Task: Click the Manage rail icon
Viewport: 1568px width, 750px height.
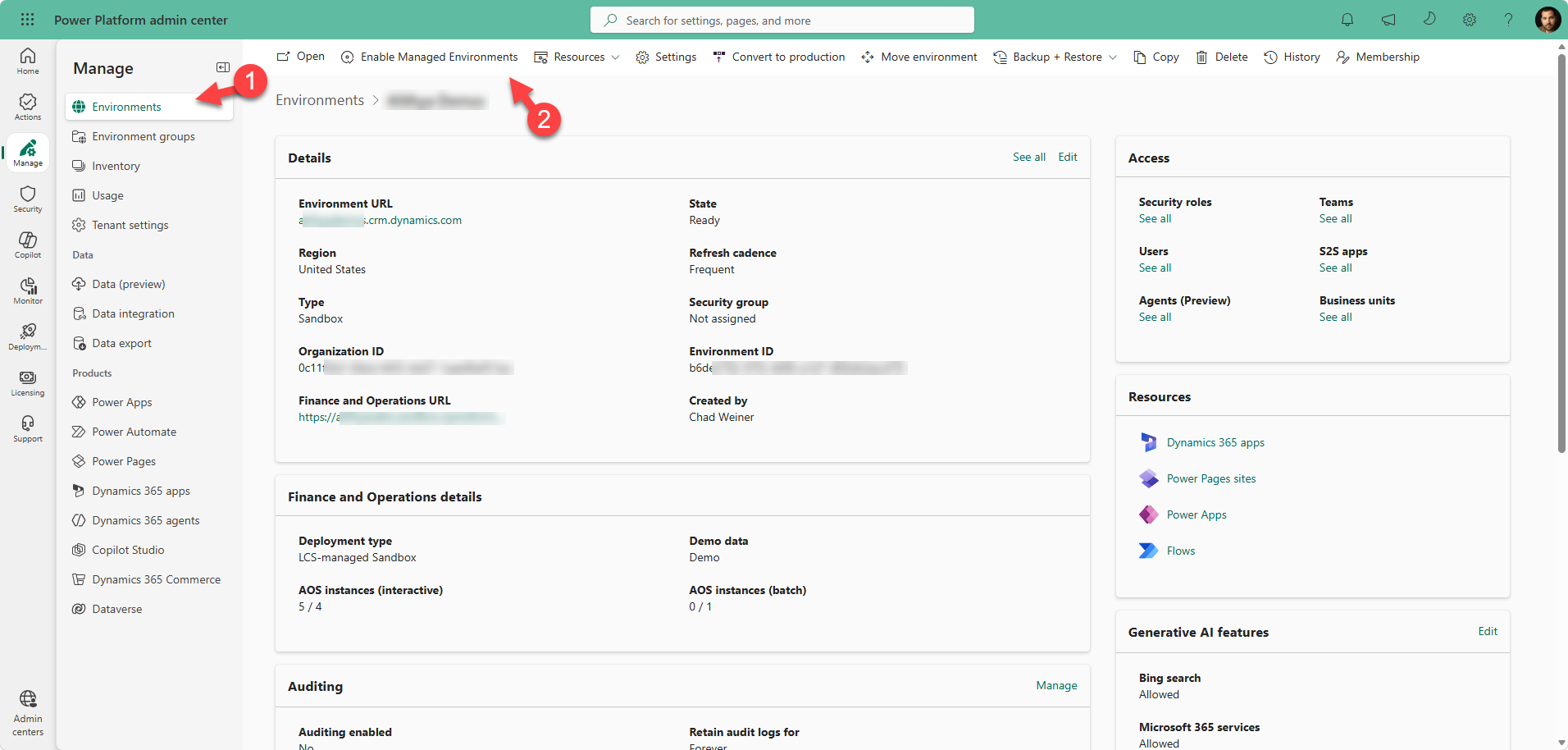Action: tap(28, 153)
